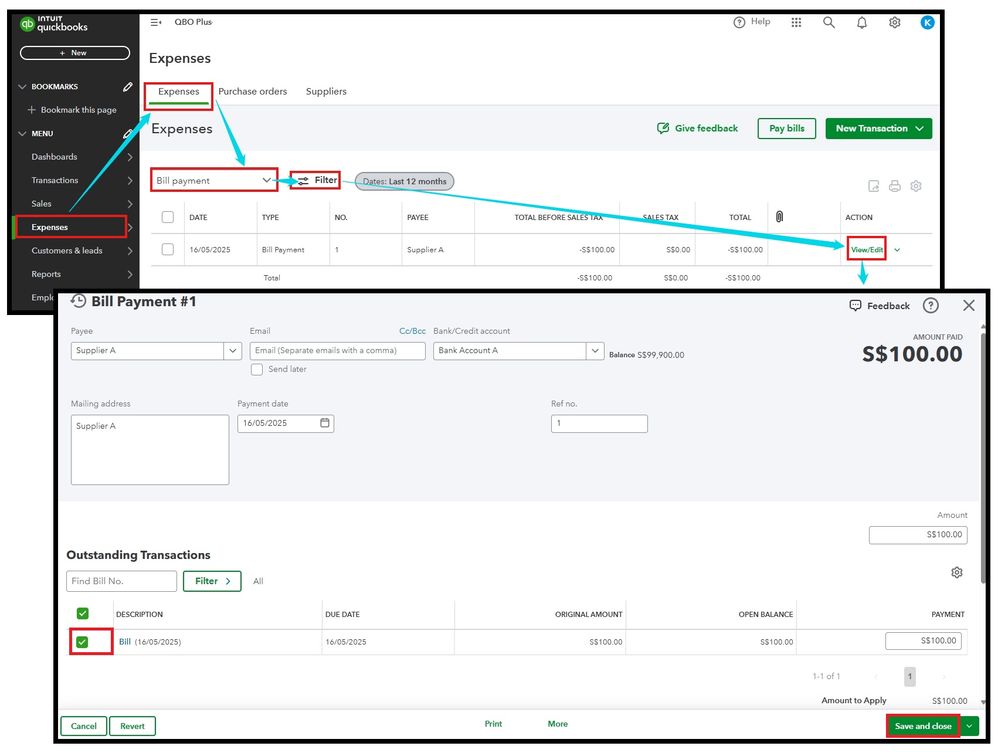Open the Payment date calendar icon
The height and width of the screenshot is (752, 998).
pos(325,423)
